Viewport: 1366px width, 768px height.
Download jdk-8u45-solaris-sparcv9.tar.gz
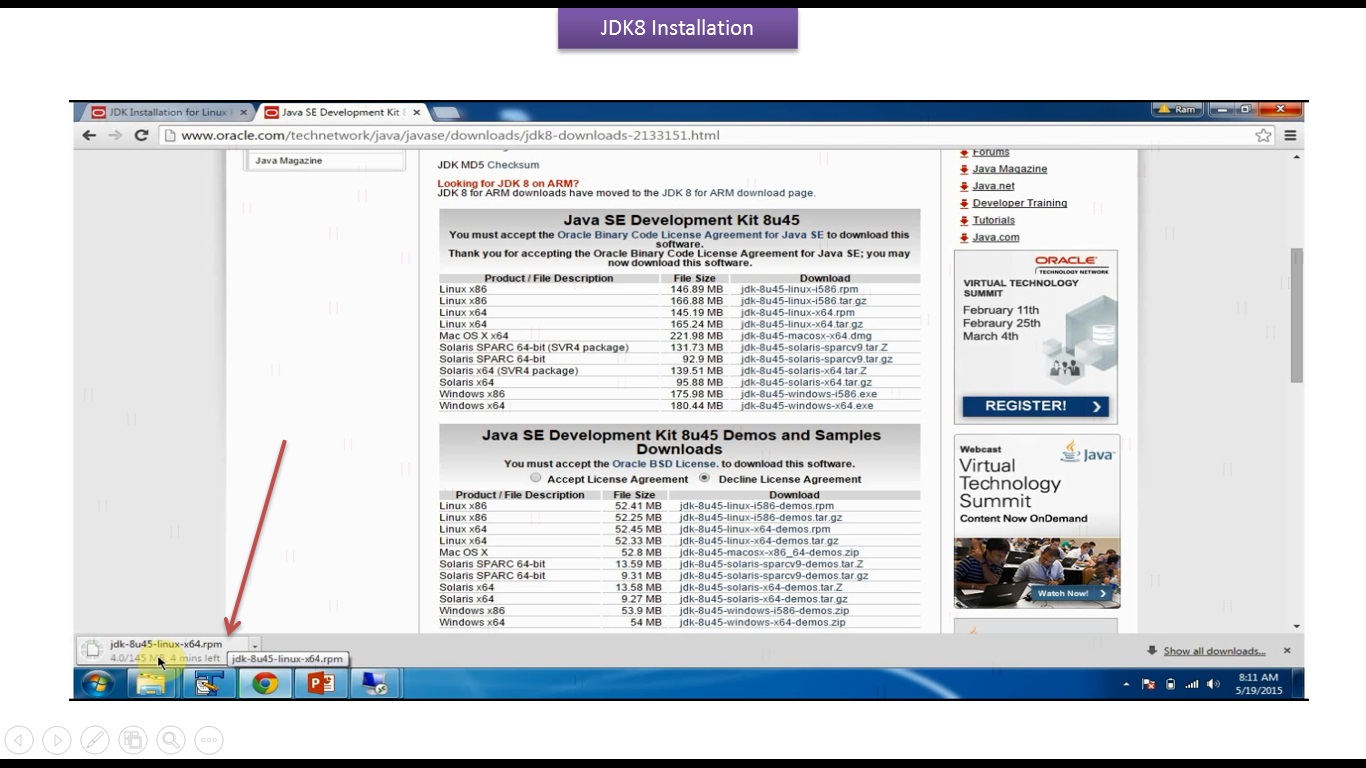pyautogui.click(x=816, y=359)
